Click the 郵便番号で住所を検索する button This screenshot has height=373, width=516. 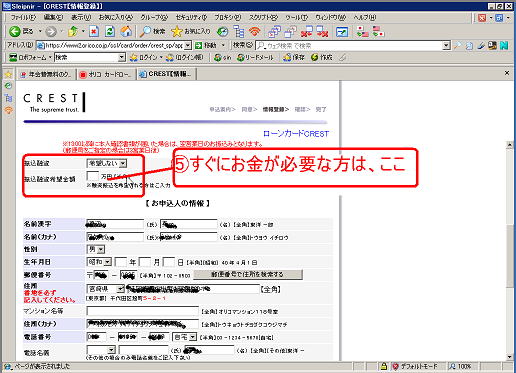248,274
